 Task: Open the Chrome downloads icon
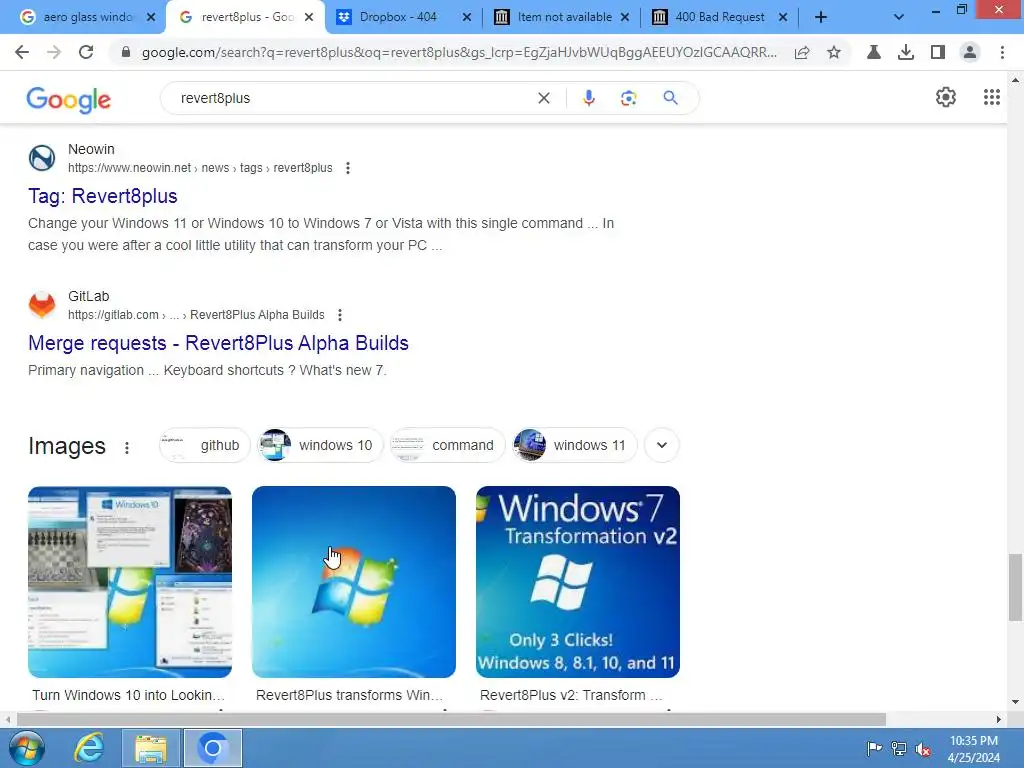point(906,52)
